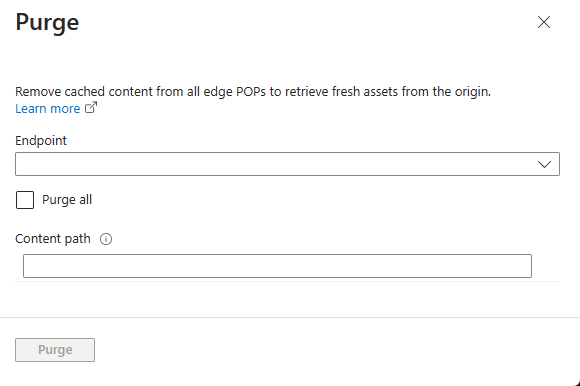The width and height of the screenshot is (580, 386).
Task: Click the external link icon beside Learn more
Action: pos(91,108)
